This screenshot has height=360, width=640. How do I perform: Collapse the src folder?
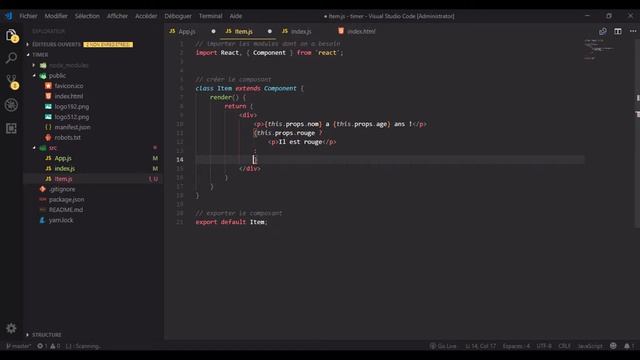click(x=53, y=148)
